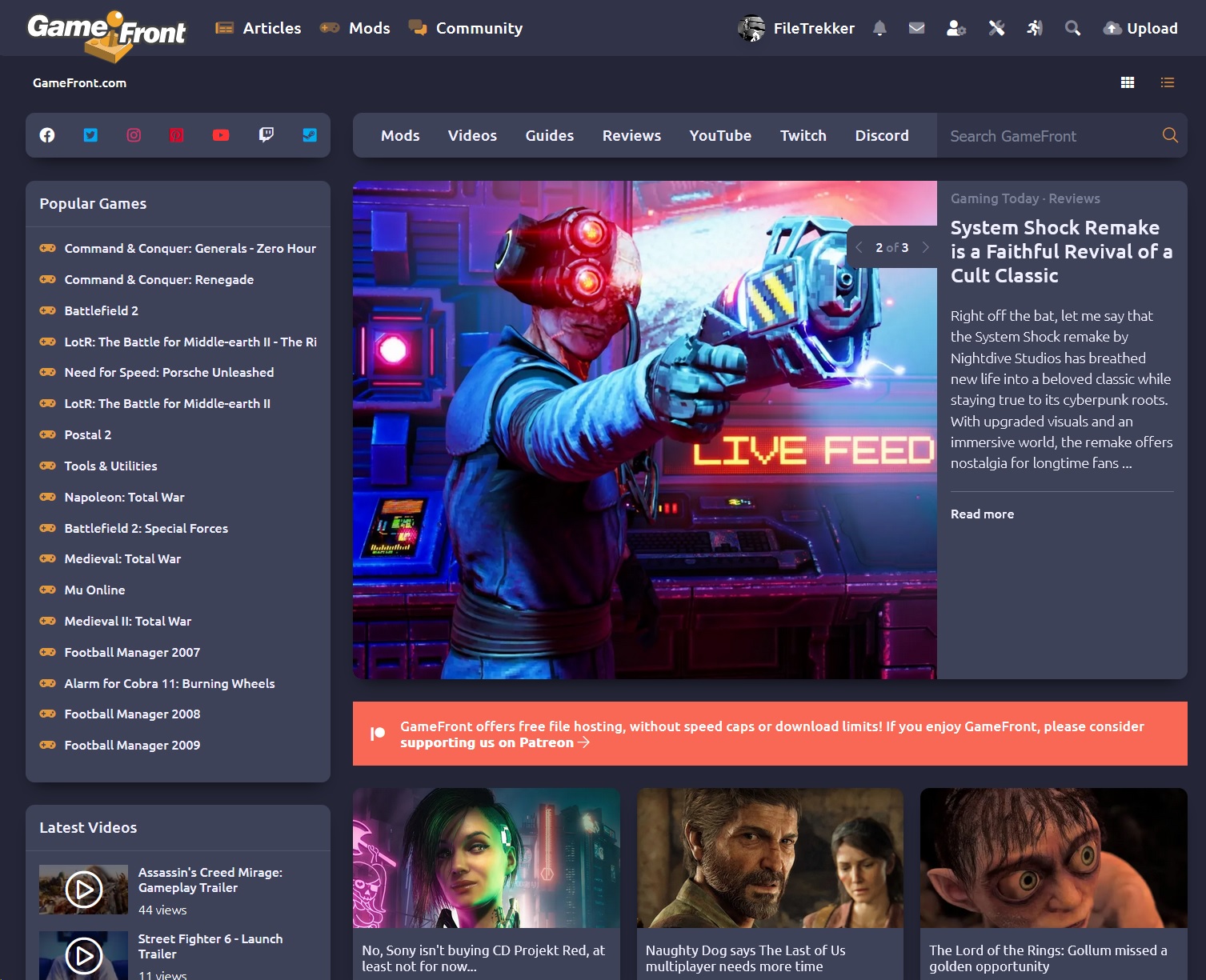The image size is (1206, 980).
Task: Open the Articles menu
Action: (x=258, y=28)
